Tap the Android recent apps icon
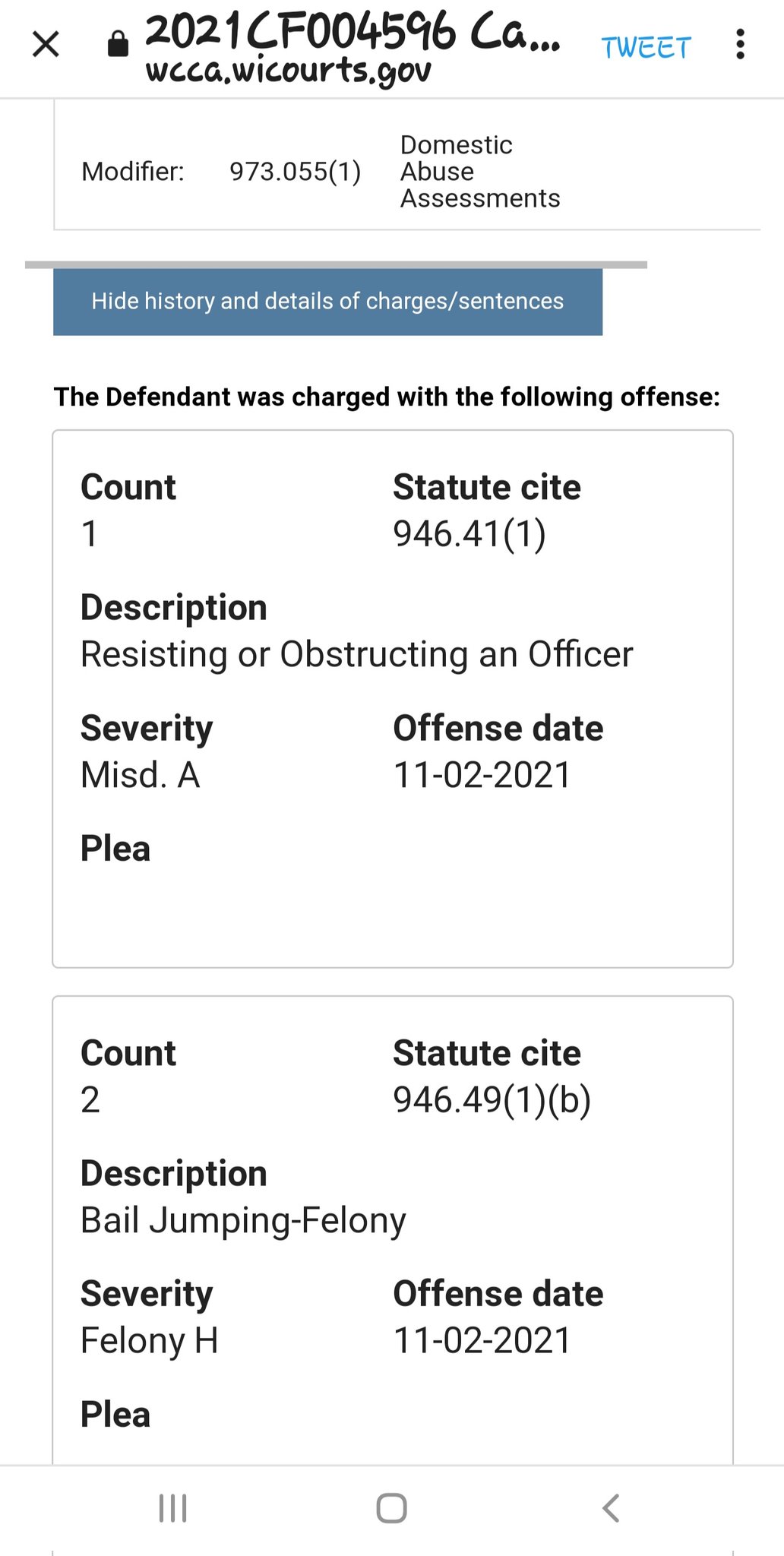 172,1508
